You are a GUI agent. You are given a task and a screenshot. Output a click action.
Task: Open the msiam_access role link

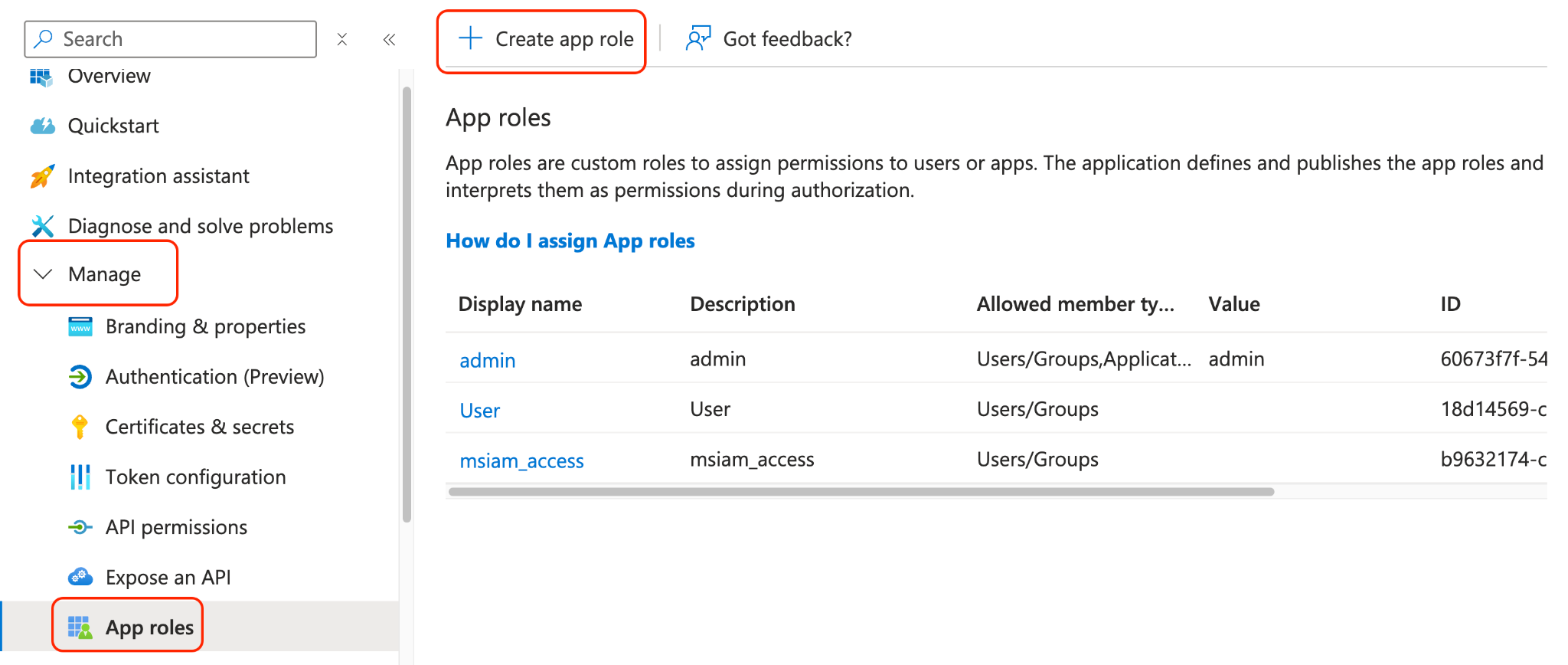(x=521, y=460)
